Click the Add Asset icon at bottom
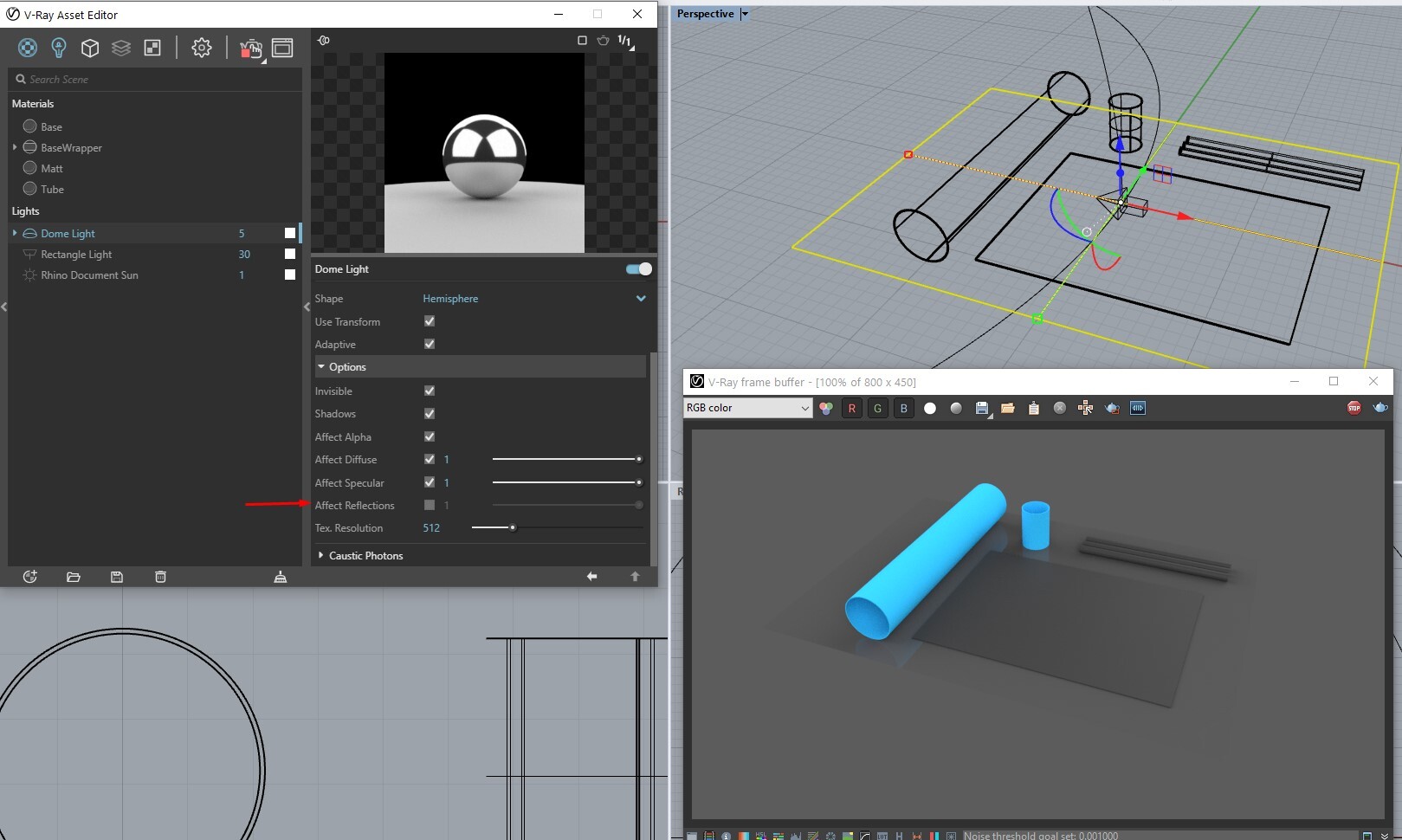Screen dimensions: 1402x840 click(30, 577)
